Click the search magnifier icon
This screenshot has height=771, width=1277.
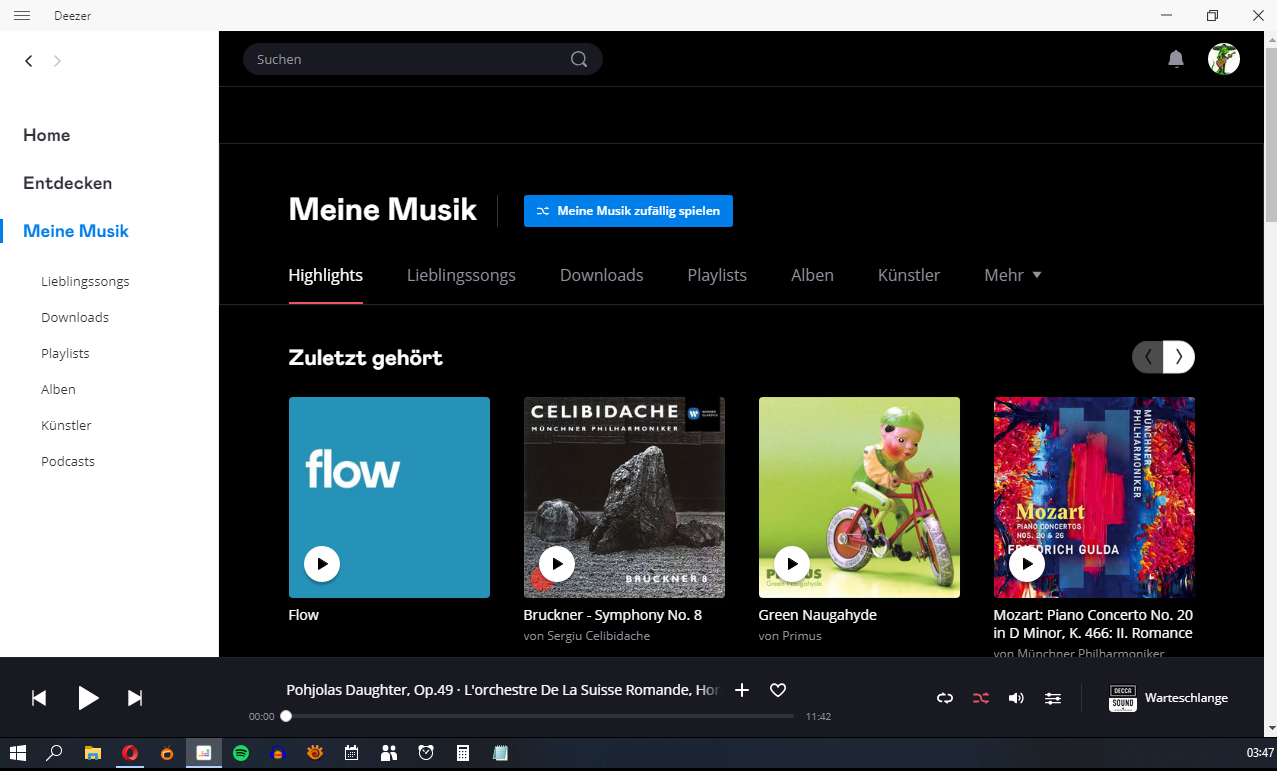tap(579, 59)
